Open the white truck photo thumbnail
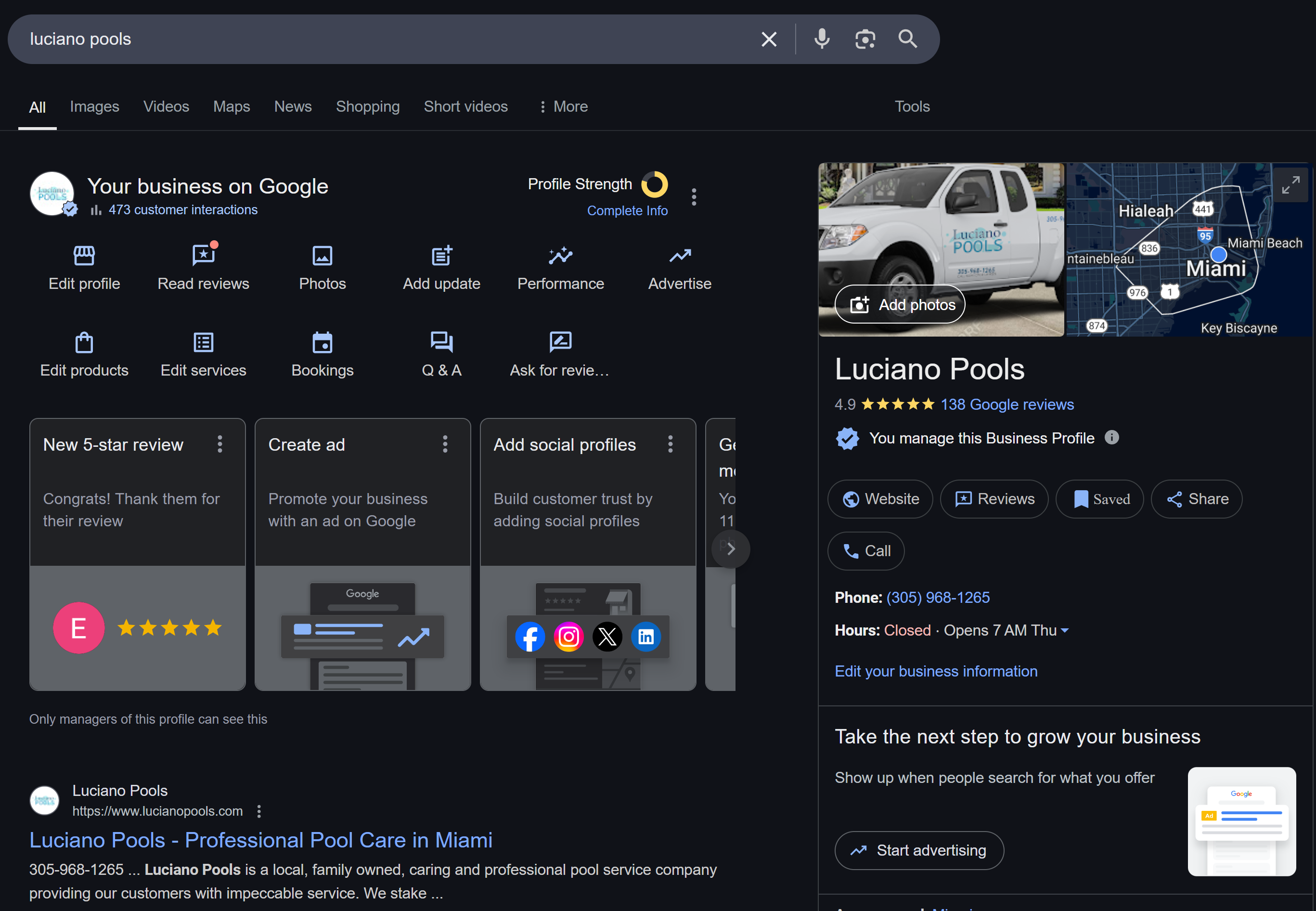The width and height of the screenshot is (1316, 911). (x=941, y=249)
